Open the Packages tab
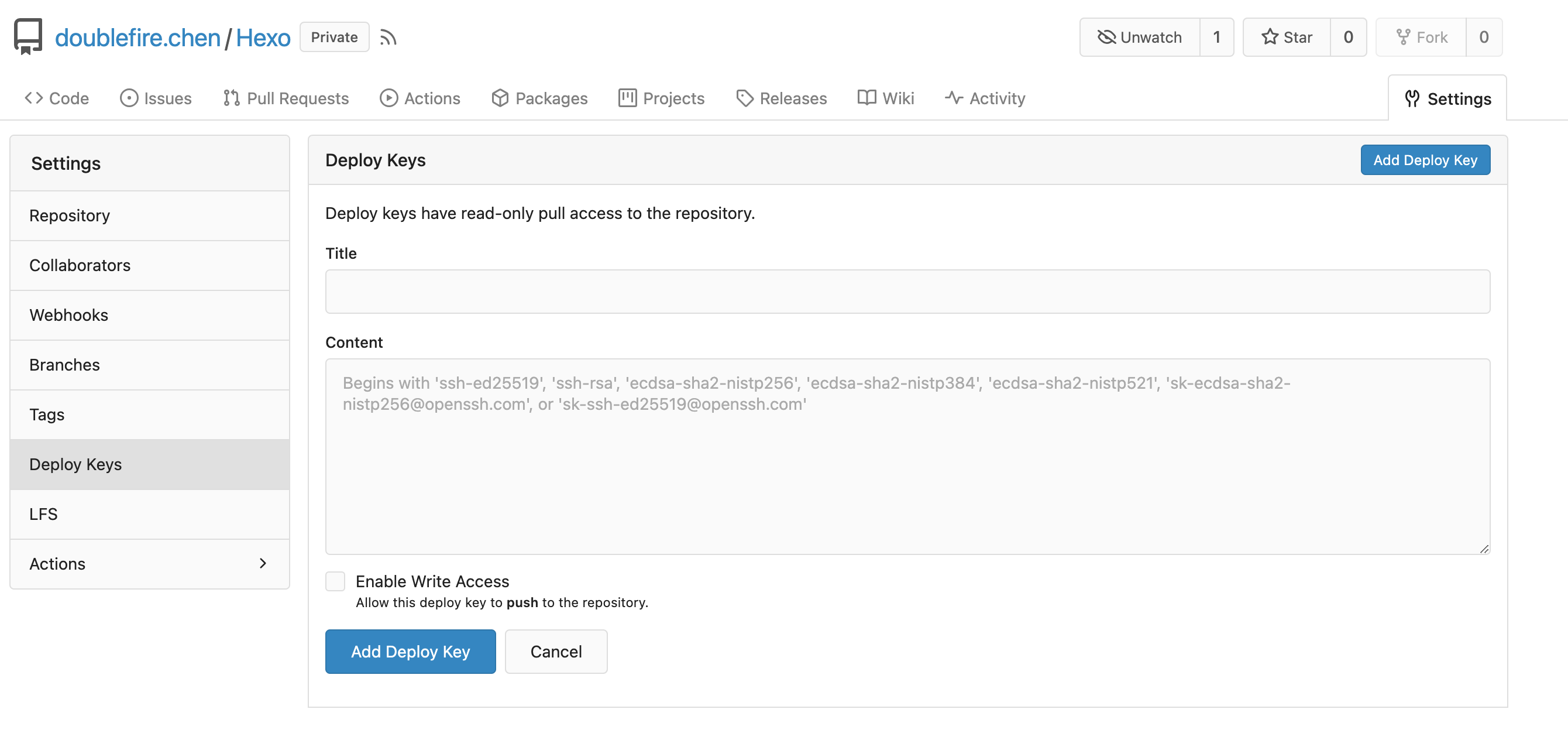The image size is (1568, 733). [x=539, y=98]
